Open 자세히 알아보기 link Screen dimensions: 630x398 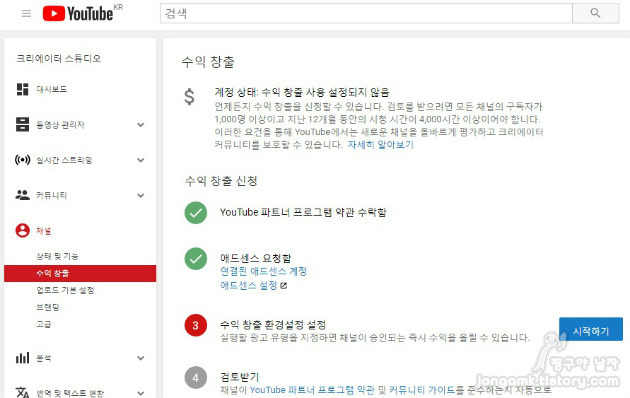[380, 145]
